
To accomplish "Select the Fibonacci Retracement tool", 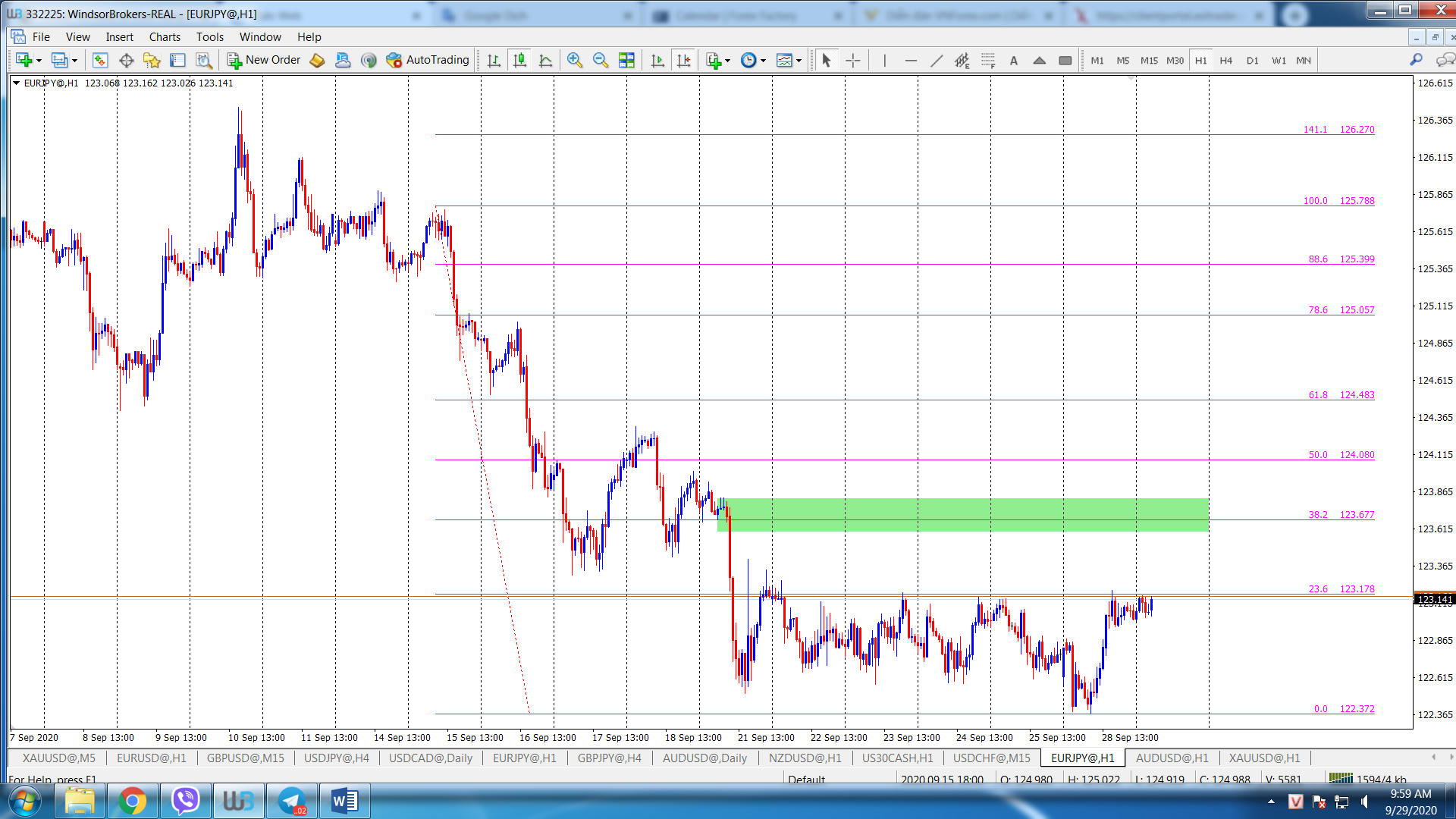I will [x=988, y=60].
